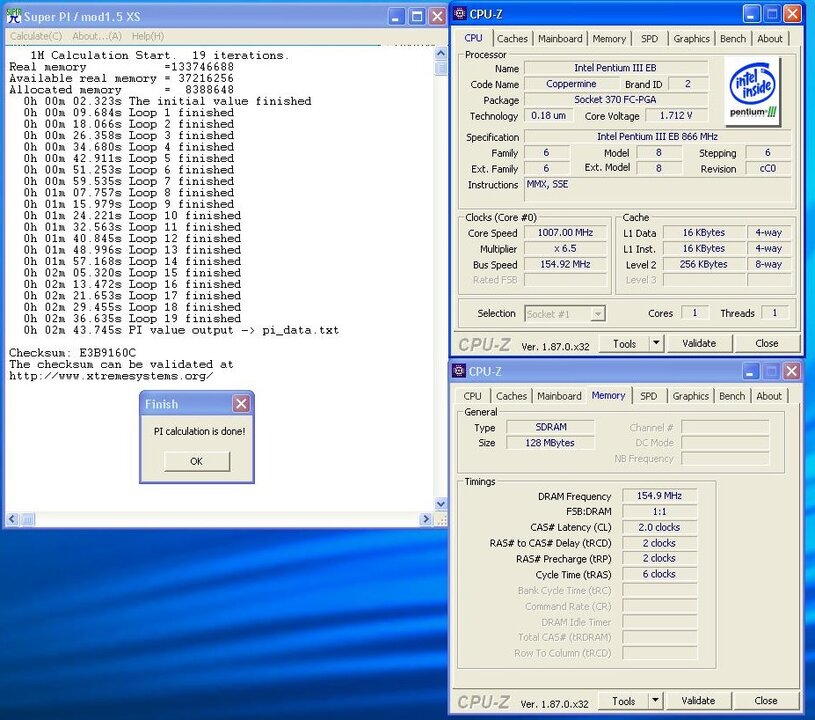The width and height of the screenshot is (815, 720).
Task: Close the Finish dialog with its X
Action: [241, 403]
